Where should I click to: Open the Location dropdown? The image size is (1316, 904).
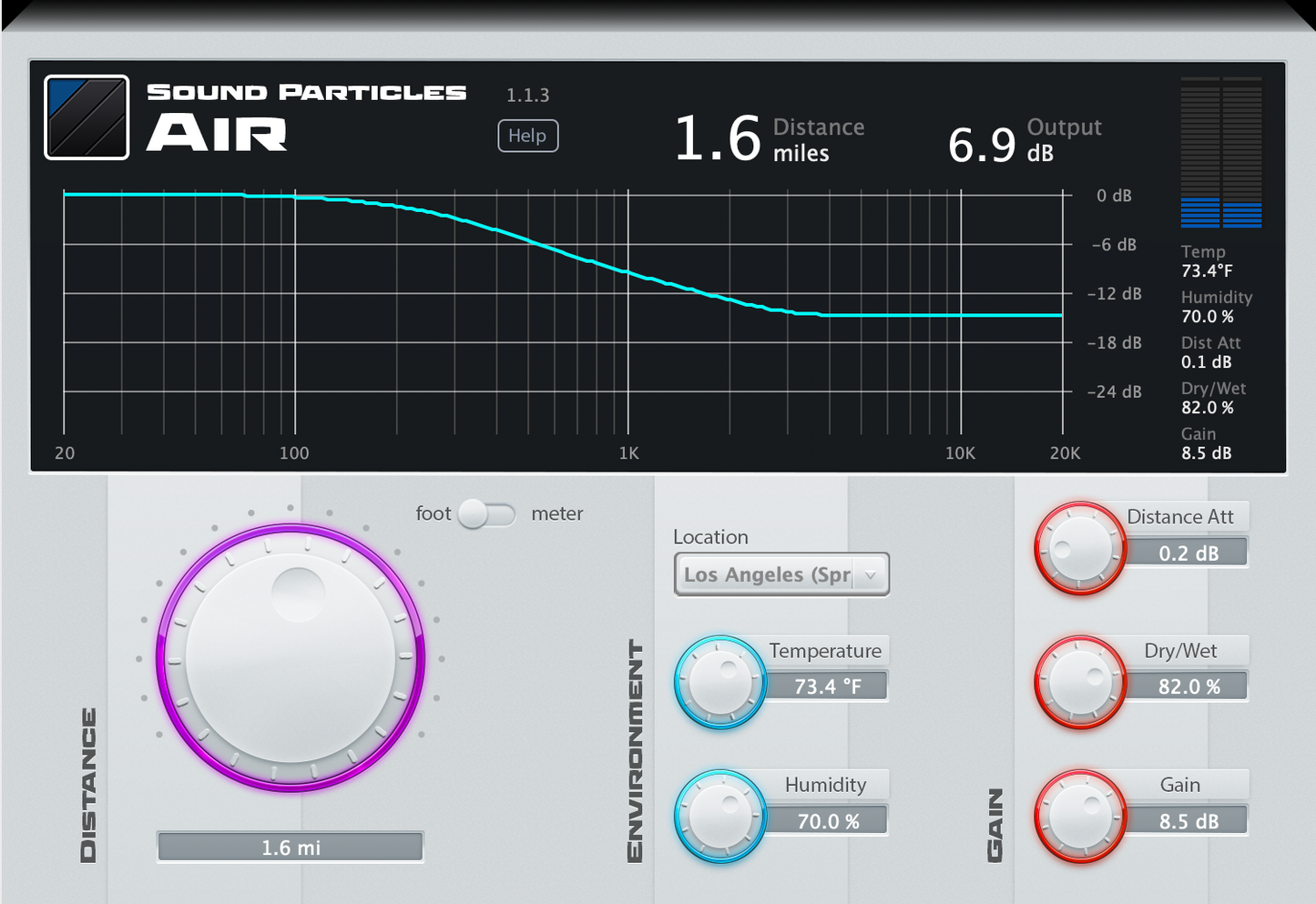[781, 574]
